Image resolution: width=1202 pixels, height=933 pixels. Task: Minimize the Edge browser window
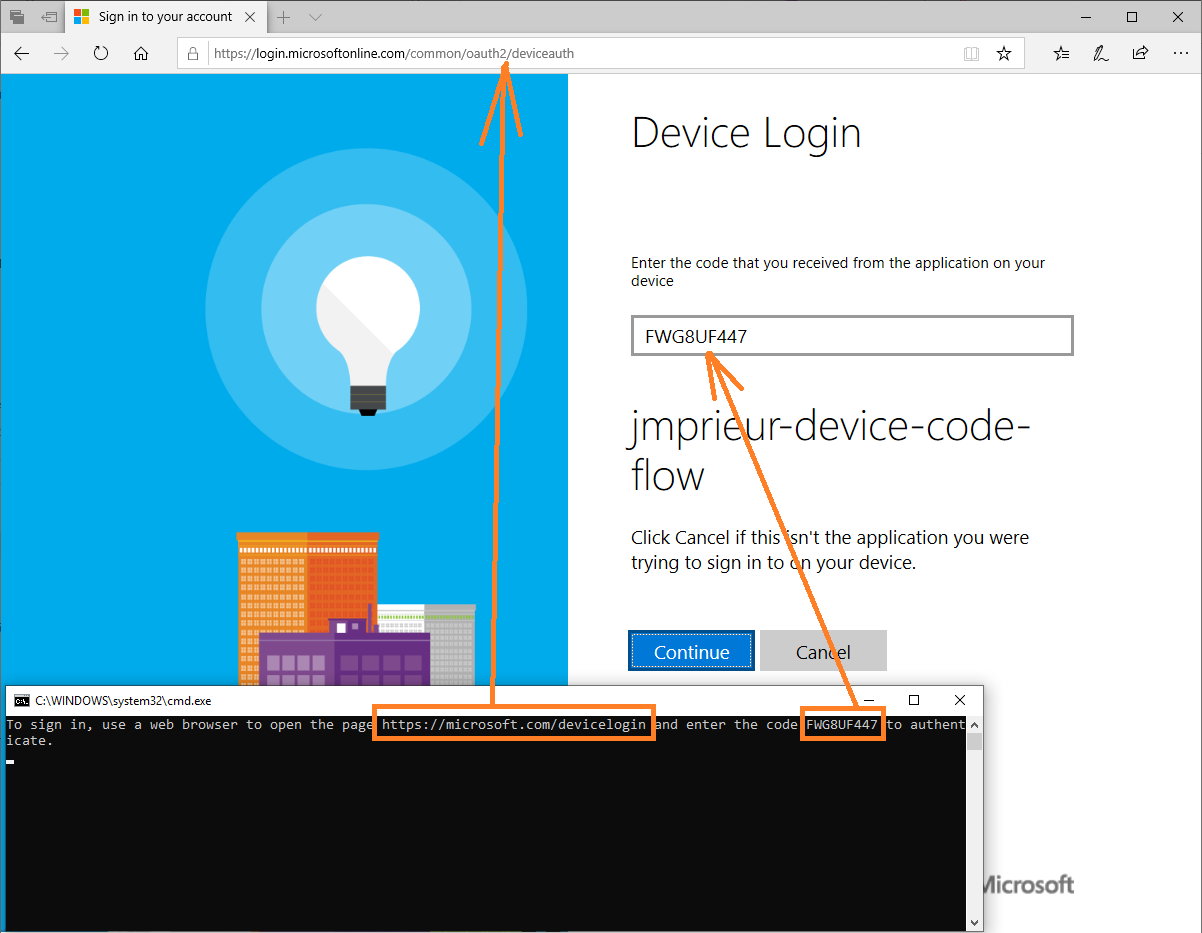[1087, 17]
